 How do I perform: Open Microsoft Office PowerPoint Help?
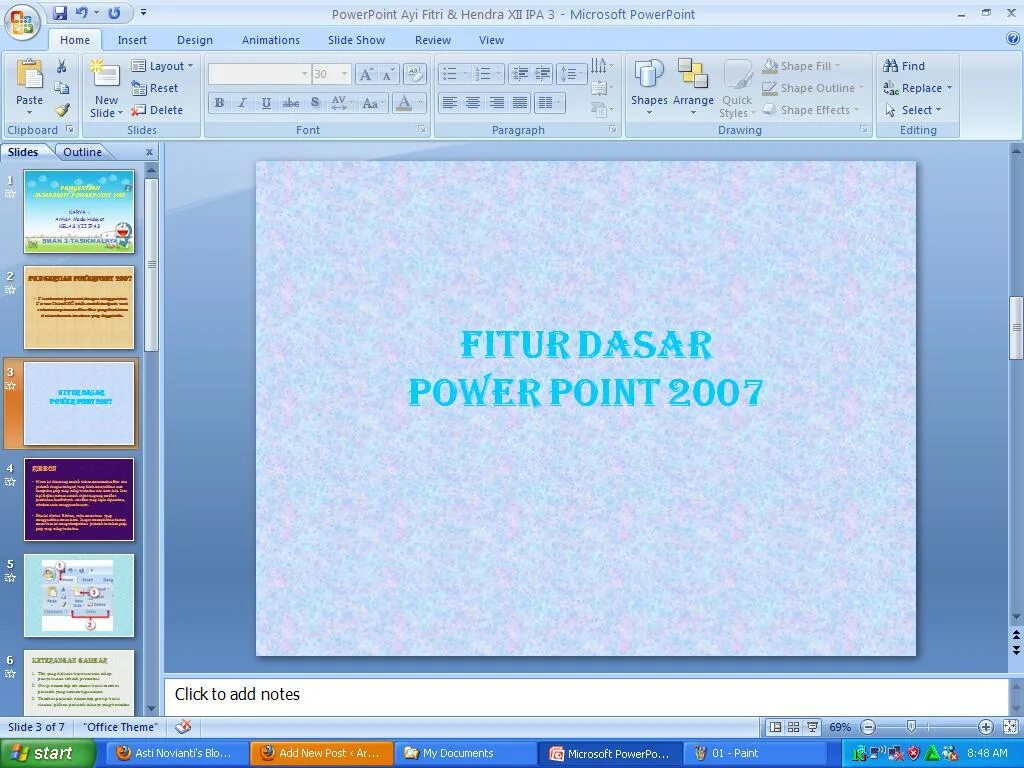[x=1014, y=39]
